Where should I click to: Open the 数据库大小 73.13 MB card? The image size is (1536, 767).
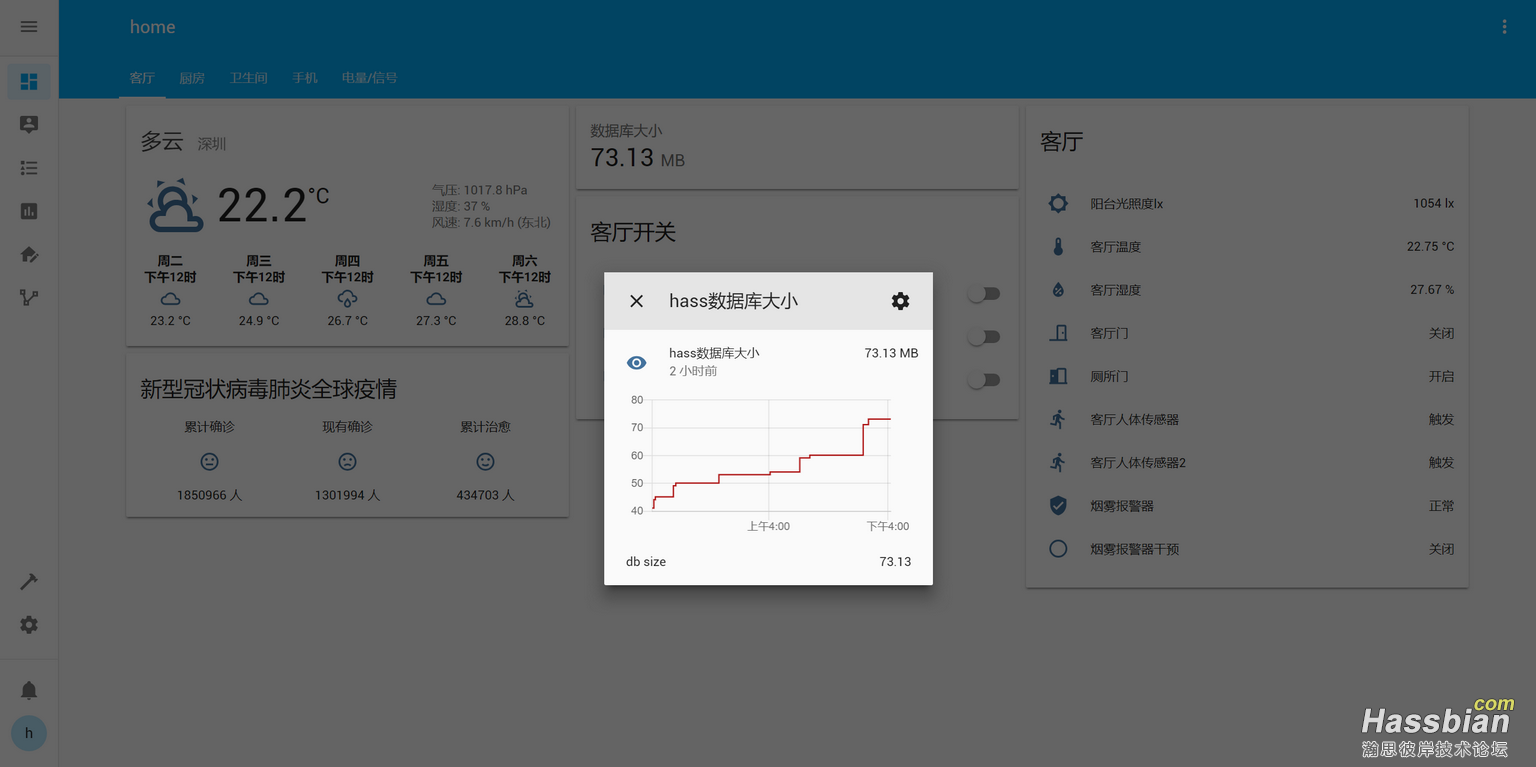pos(797,148)
